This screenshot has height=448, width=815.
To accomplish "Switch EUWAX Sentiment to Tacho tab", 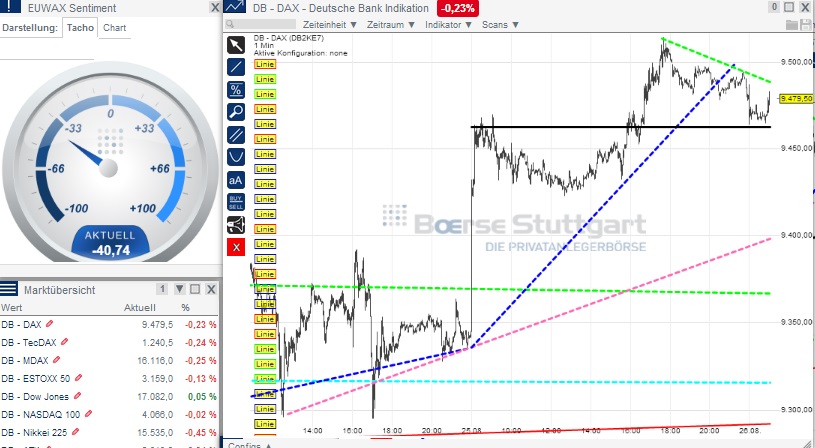I will (80, 28).
